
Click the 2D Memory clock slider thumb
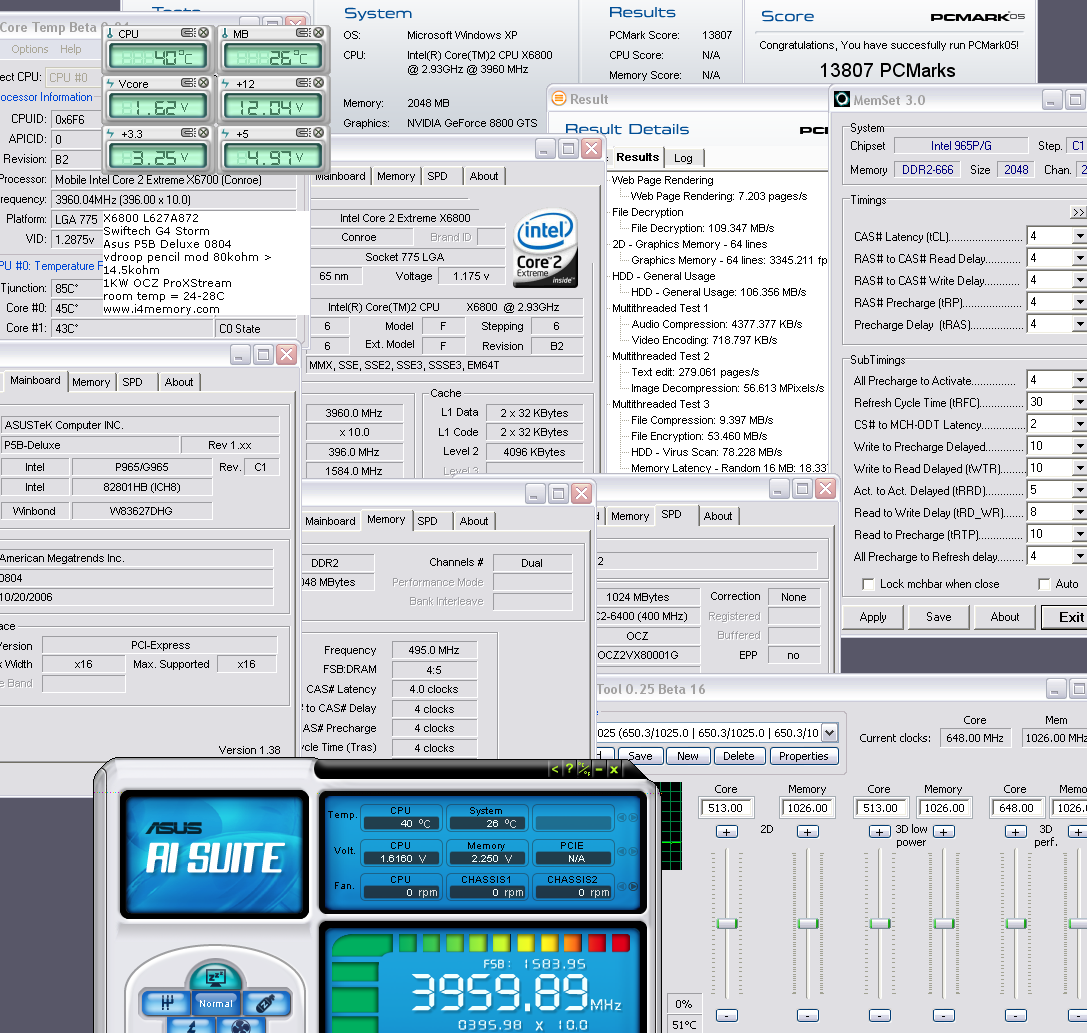808,923
